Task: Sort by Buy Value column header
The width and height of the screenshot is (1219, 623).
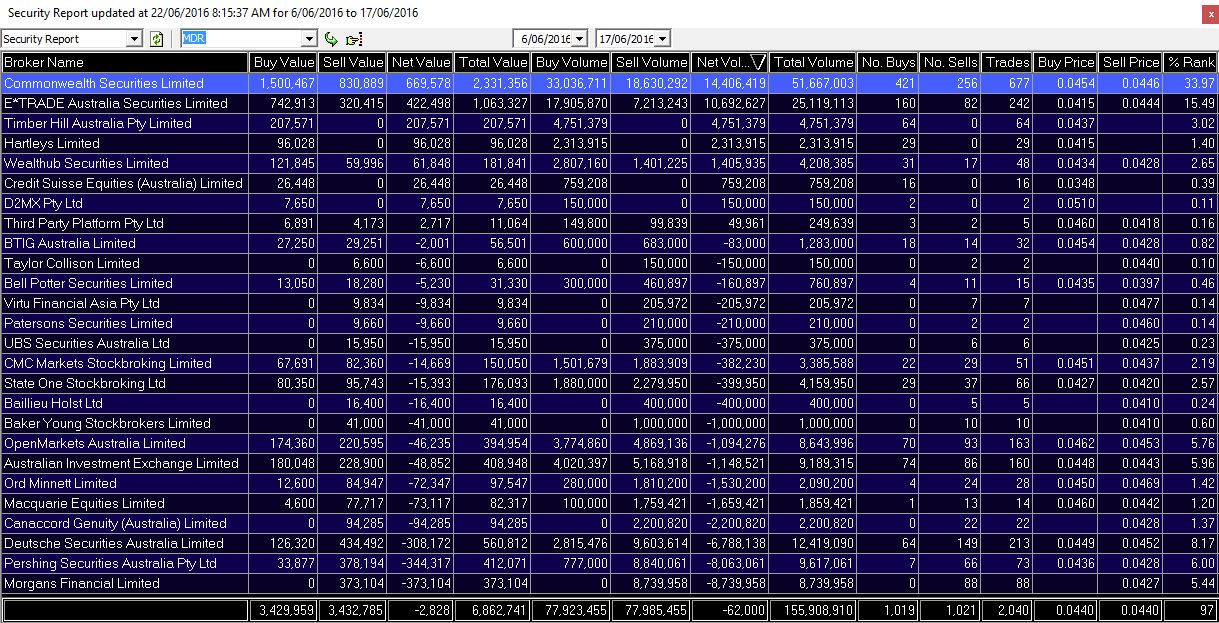Action: click(283, 62)
